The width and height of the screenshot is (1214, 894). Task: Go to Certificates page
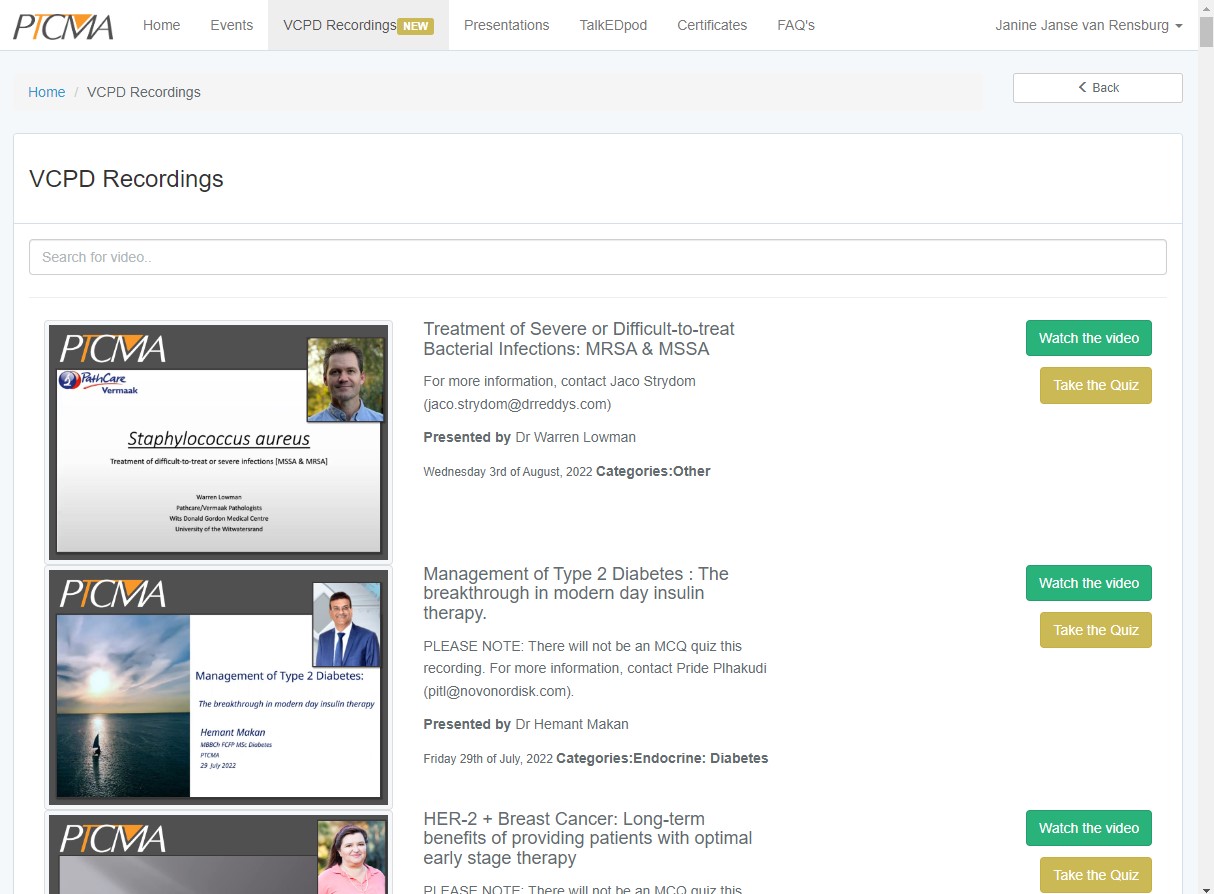tap(712, 25)
